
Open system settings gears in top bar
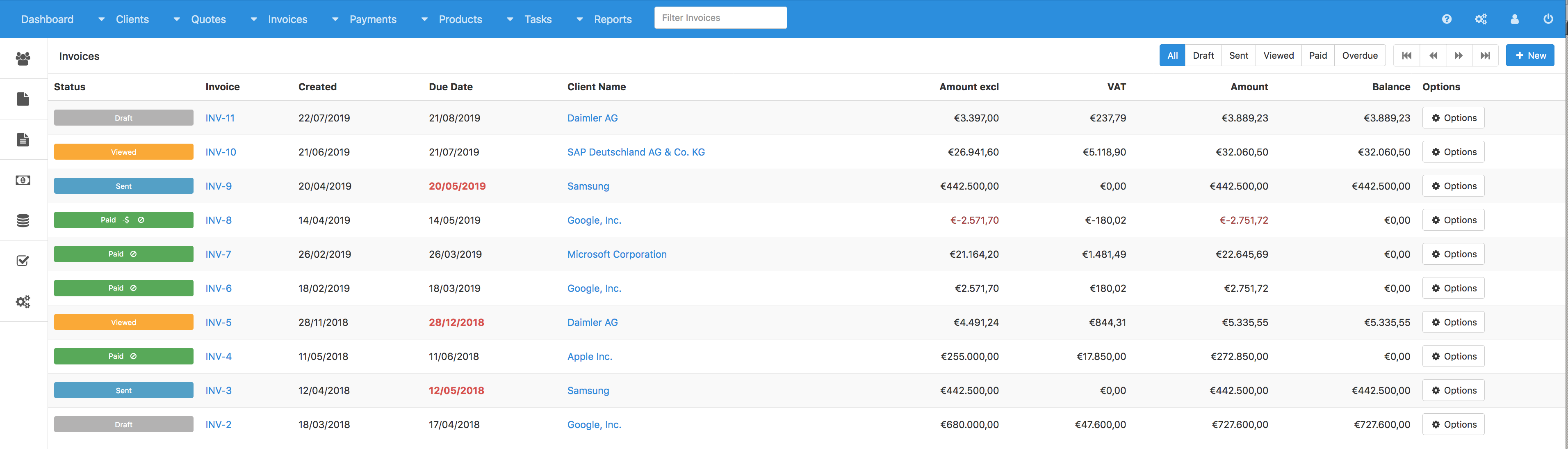coord(1481,19)
